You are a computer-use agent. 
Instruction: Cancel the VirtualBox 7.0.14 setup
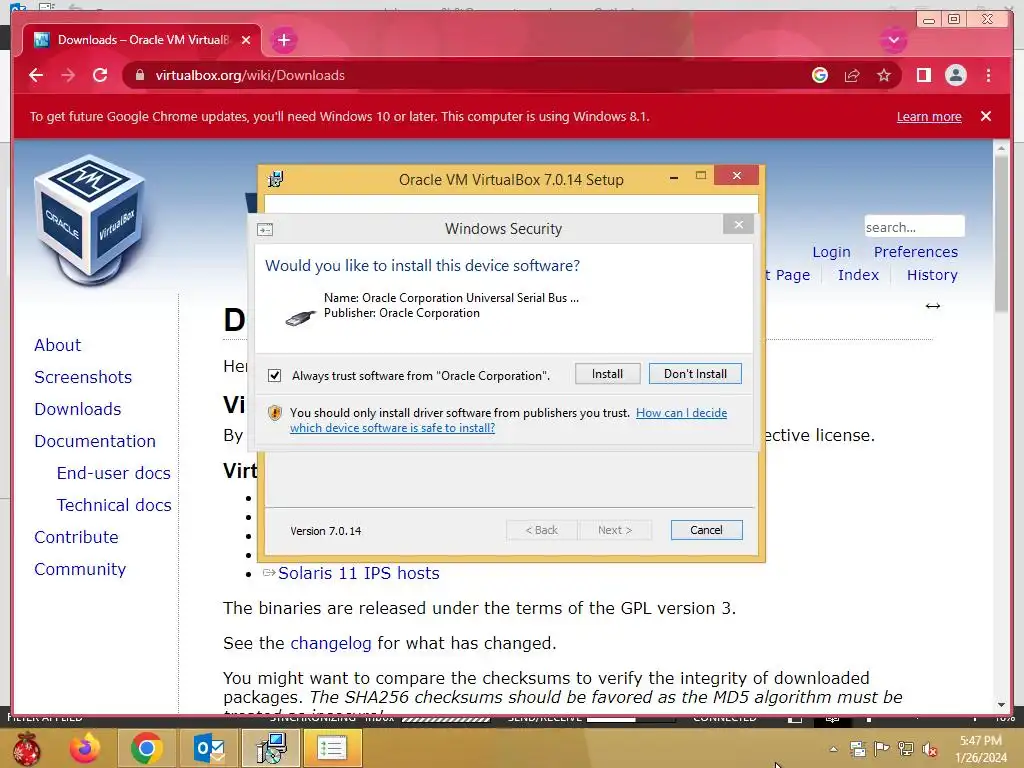tap(706, 530)
